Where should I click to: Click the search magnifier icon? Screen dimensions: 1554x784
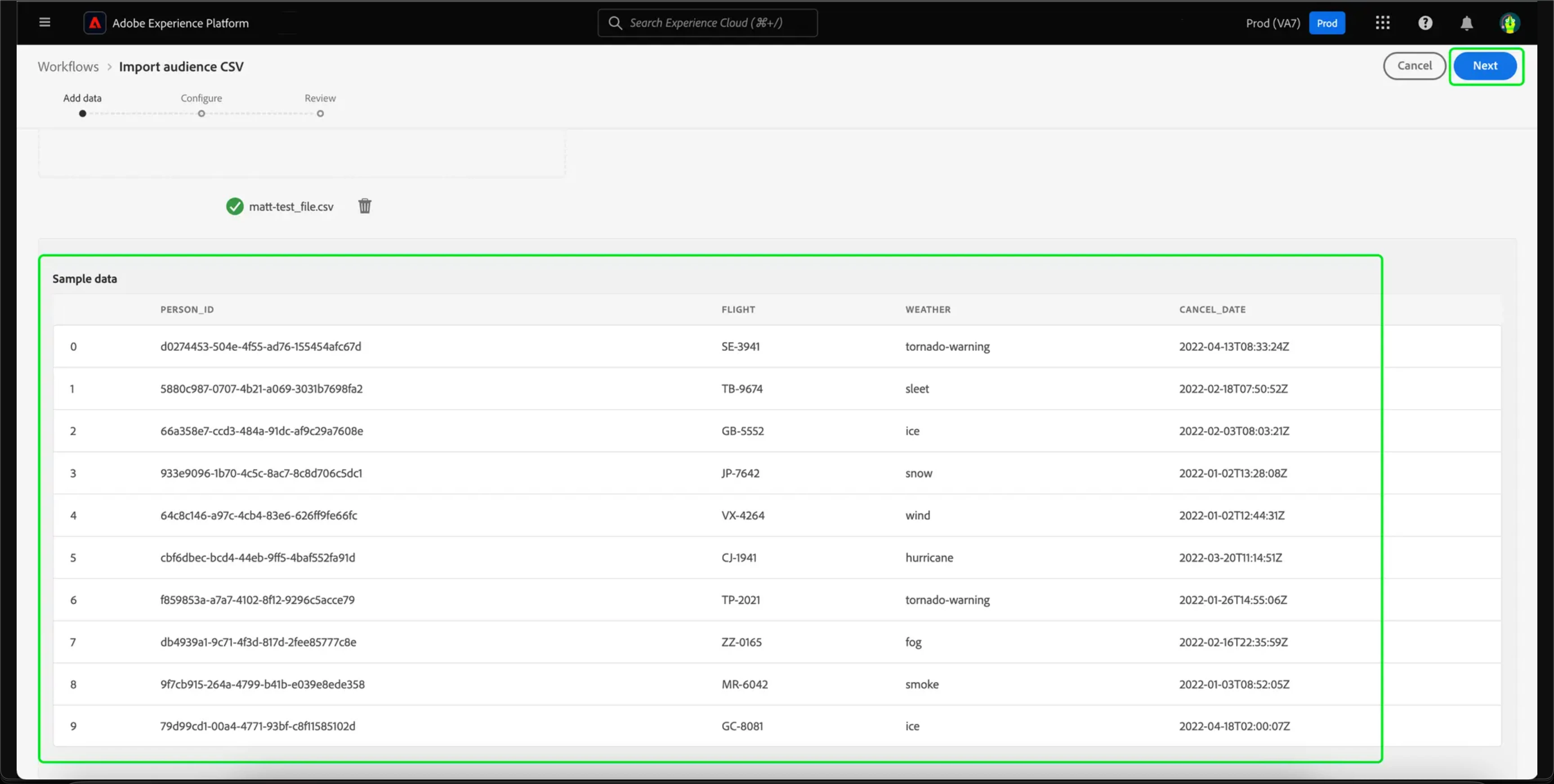tap(615, 23)
